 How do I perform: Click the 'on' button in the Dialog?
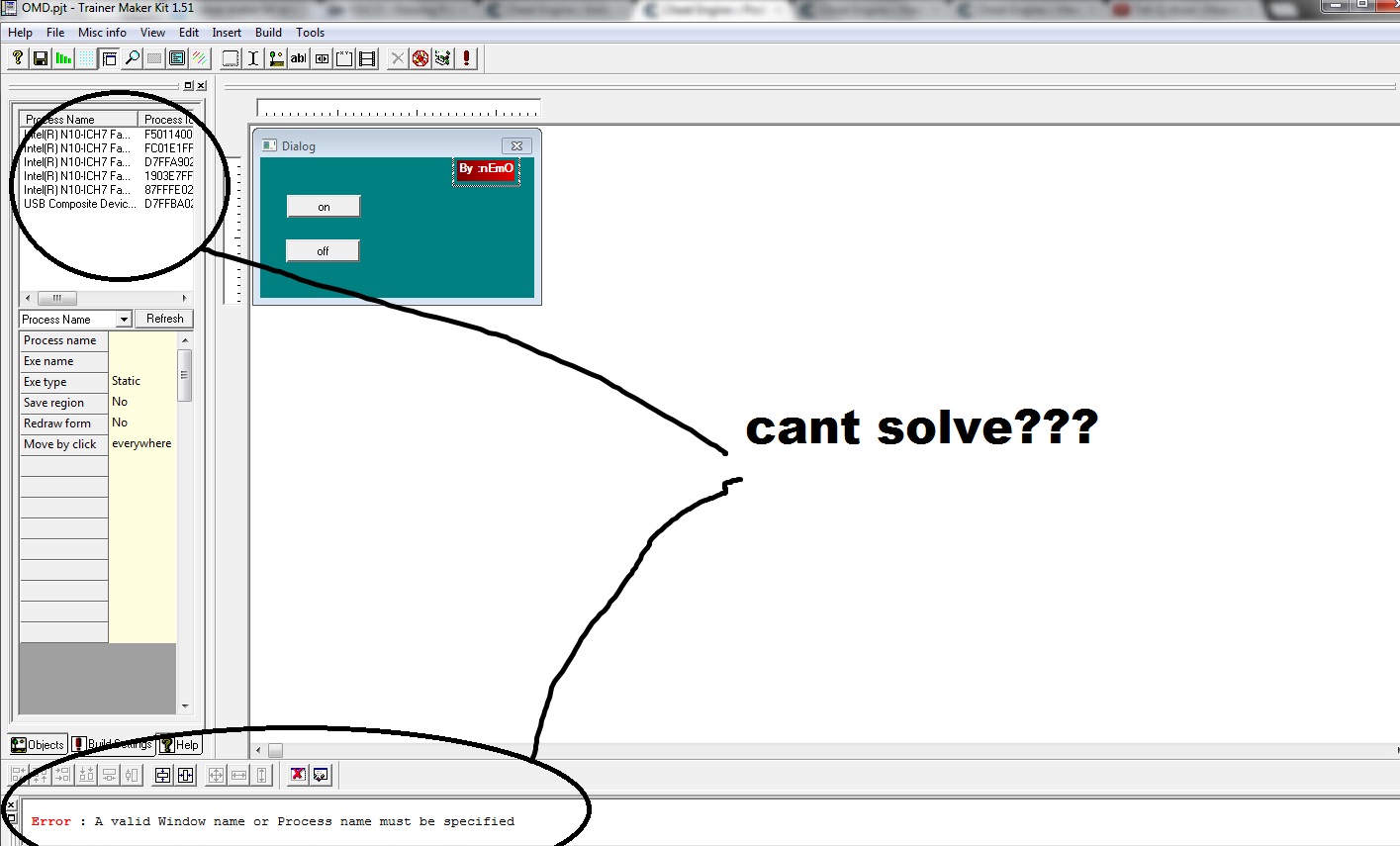tap(323, 206)
